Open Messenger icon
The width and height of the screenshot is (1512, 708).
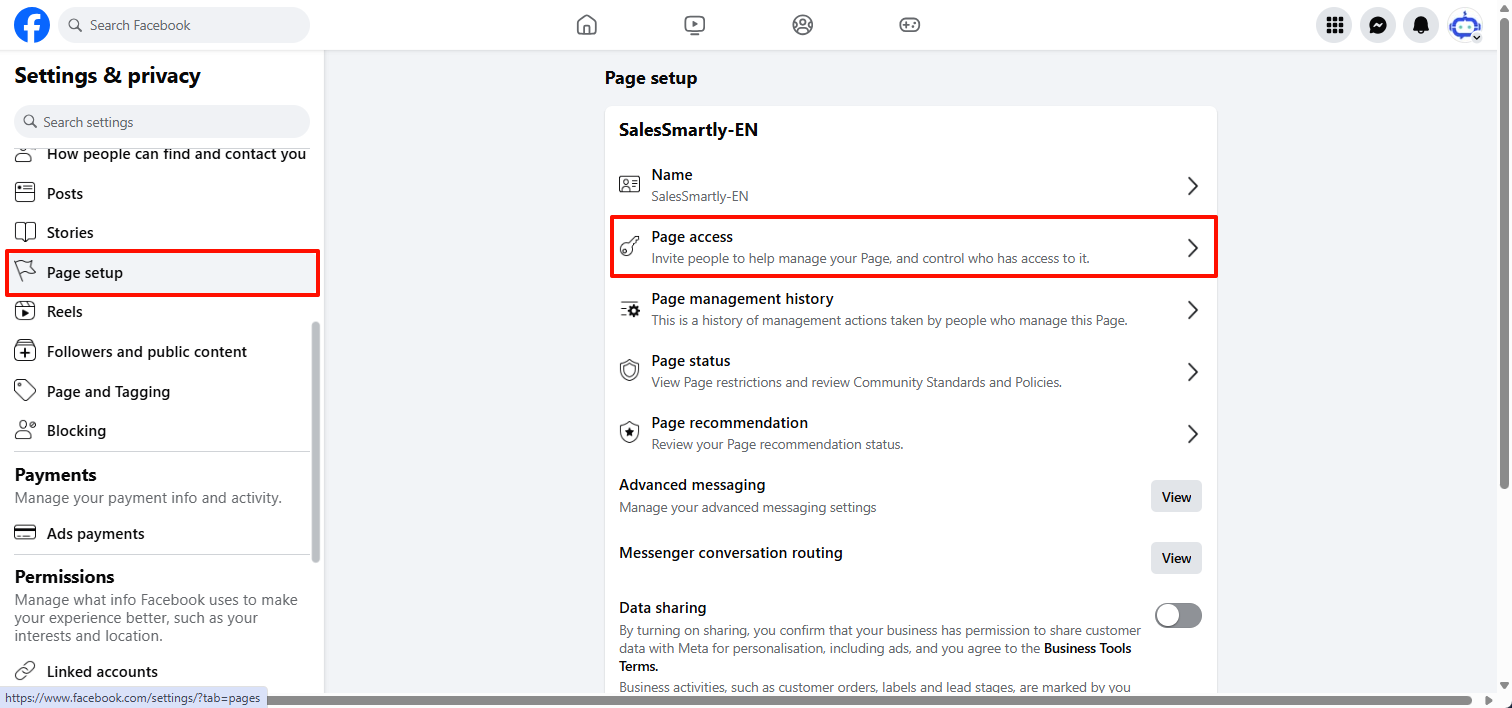(1378, 25)
